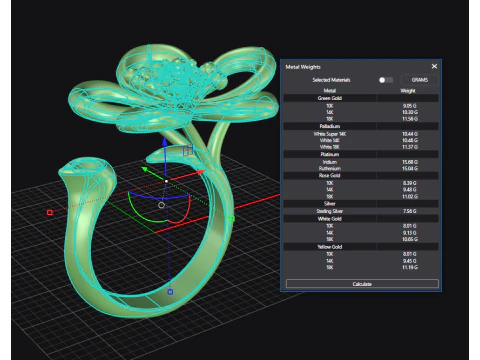Click the blue rotation arc of the gumball
Screen dimensions: 480x360
pyautogui.click(x=158, y=197)
